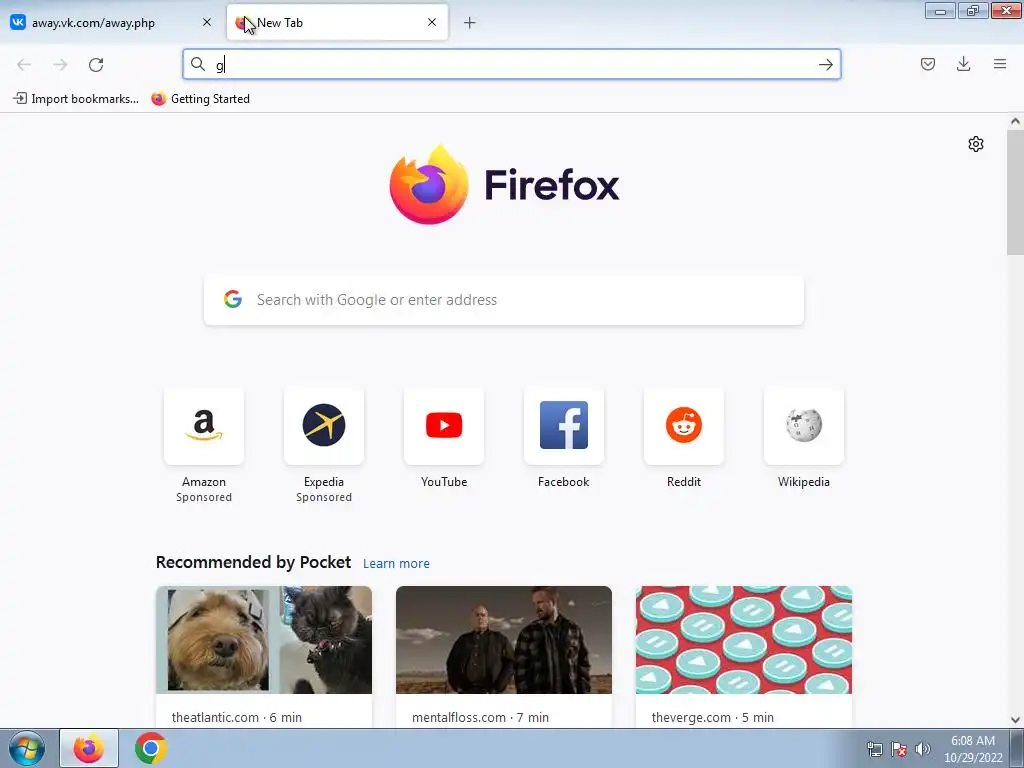Click the vertical scrollbar thumb
The image size is (1024, 768).
tap(1015, 193)
